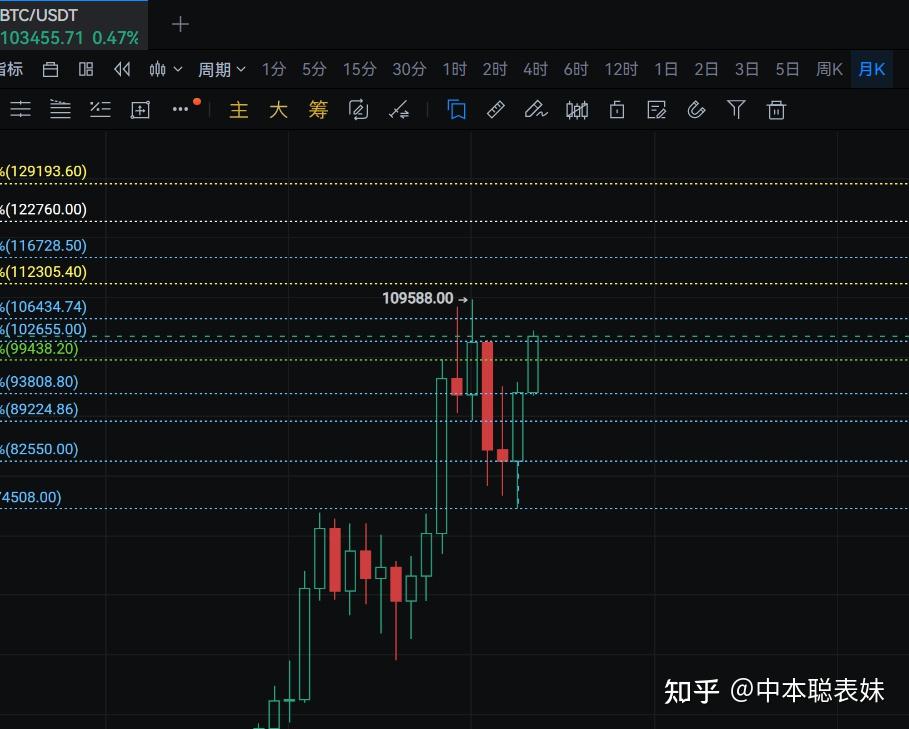Expand the 周期 period dropdown
909x729 pixels.
pyautogui.click(x=221, y=70)
